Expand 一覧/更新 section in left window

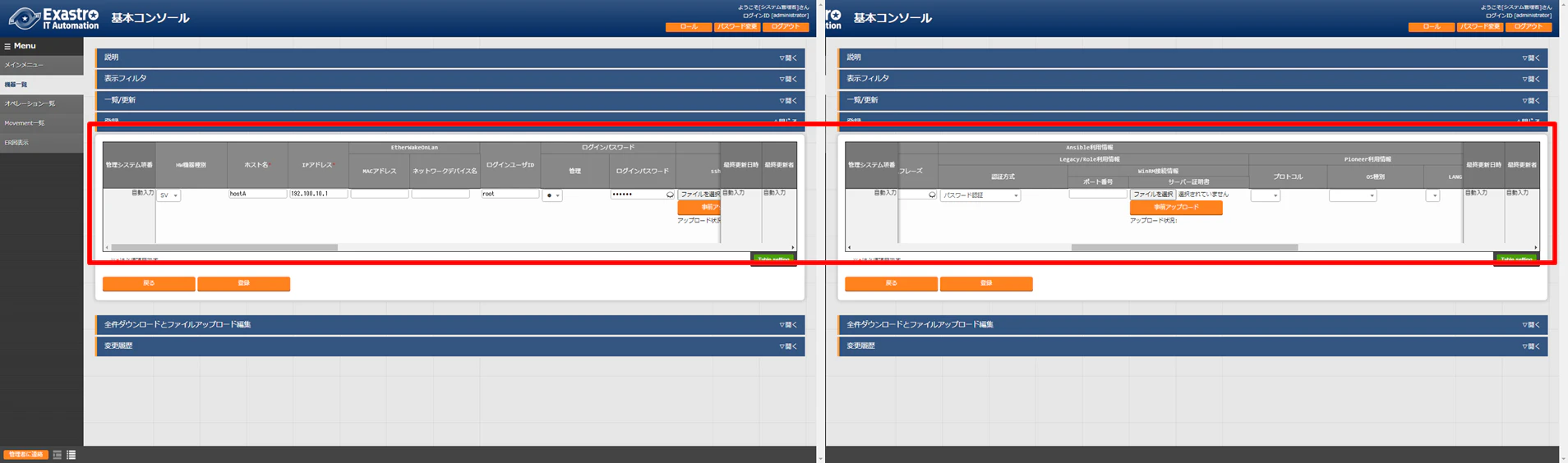pyautogui.click(x=450, y=100)
